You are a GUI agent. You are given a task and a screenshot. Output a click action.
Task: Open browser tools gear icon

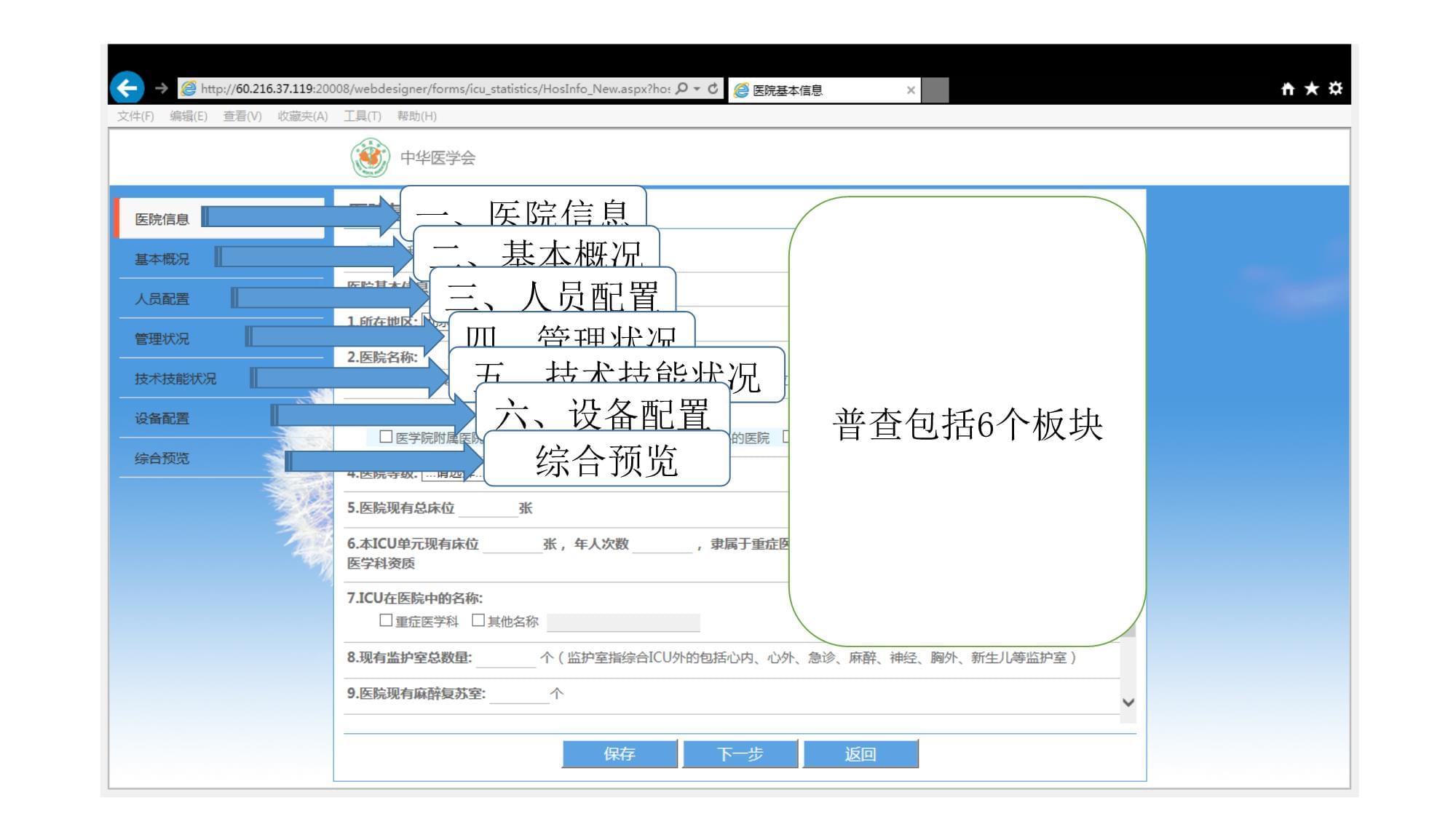1335,89
